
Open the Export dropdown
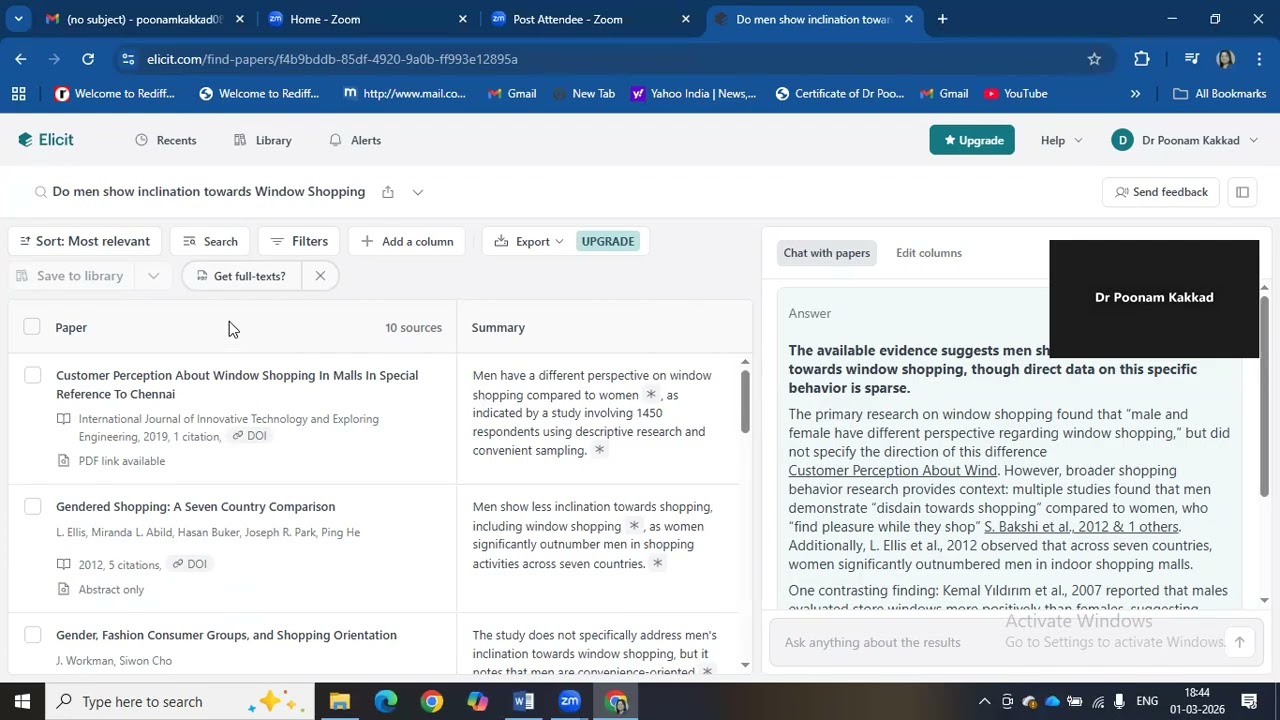(528, 241)
